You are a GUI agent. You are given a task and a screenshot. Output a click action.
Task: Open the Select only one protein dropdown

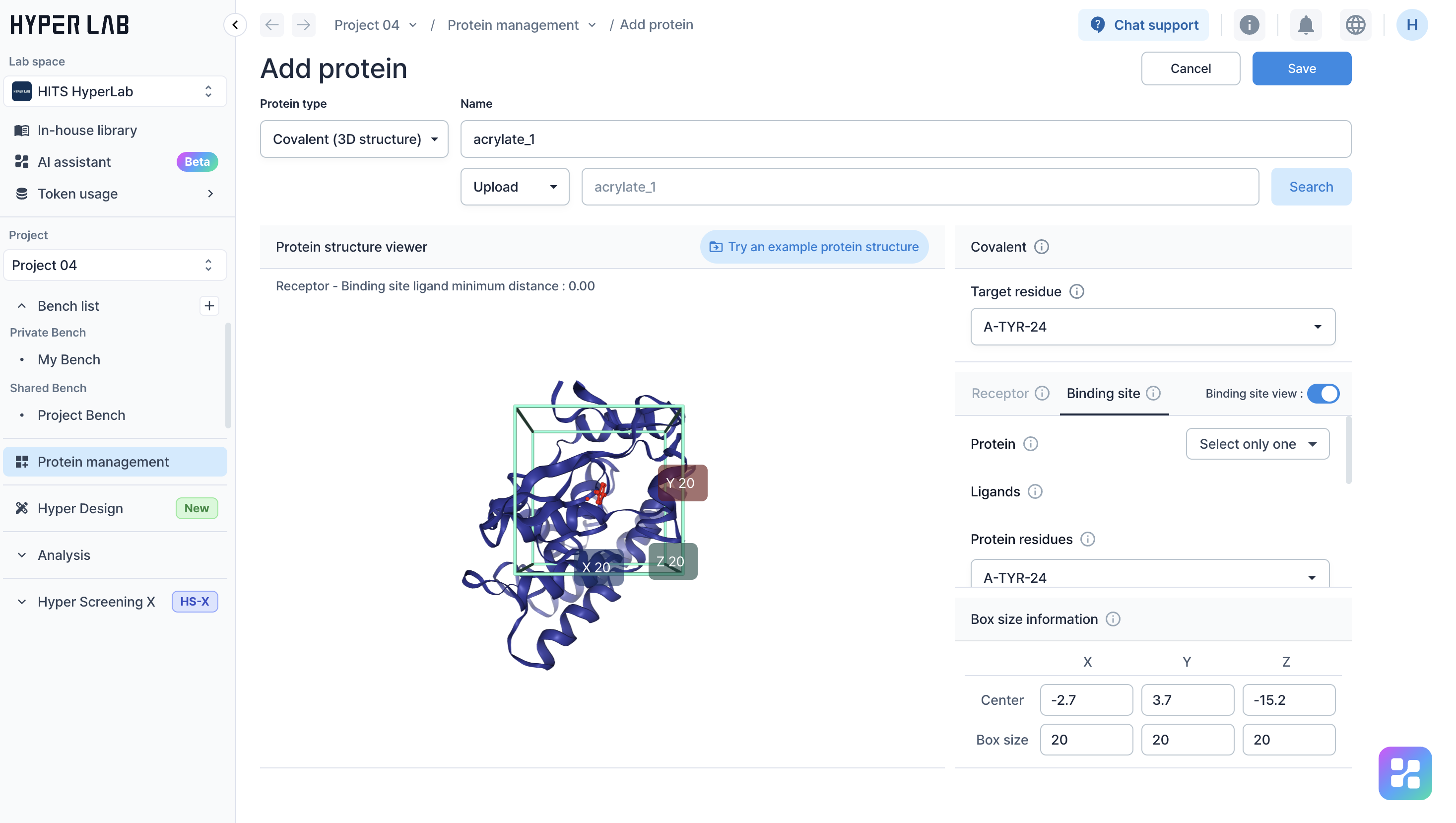tap(1257, 444)
